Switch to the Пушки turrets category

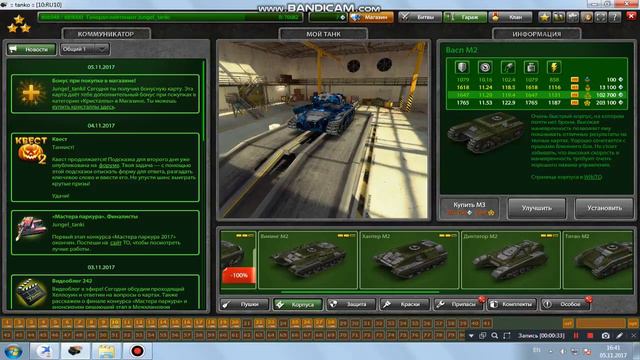click(x=244, y=304)
